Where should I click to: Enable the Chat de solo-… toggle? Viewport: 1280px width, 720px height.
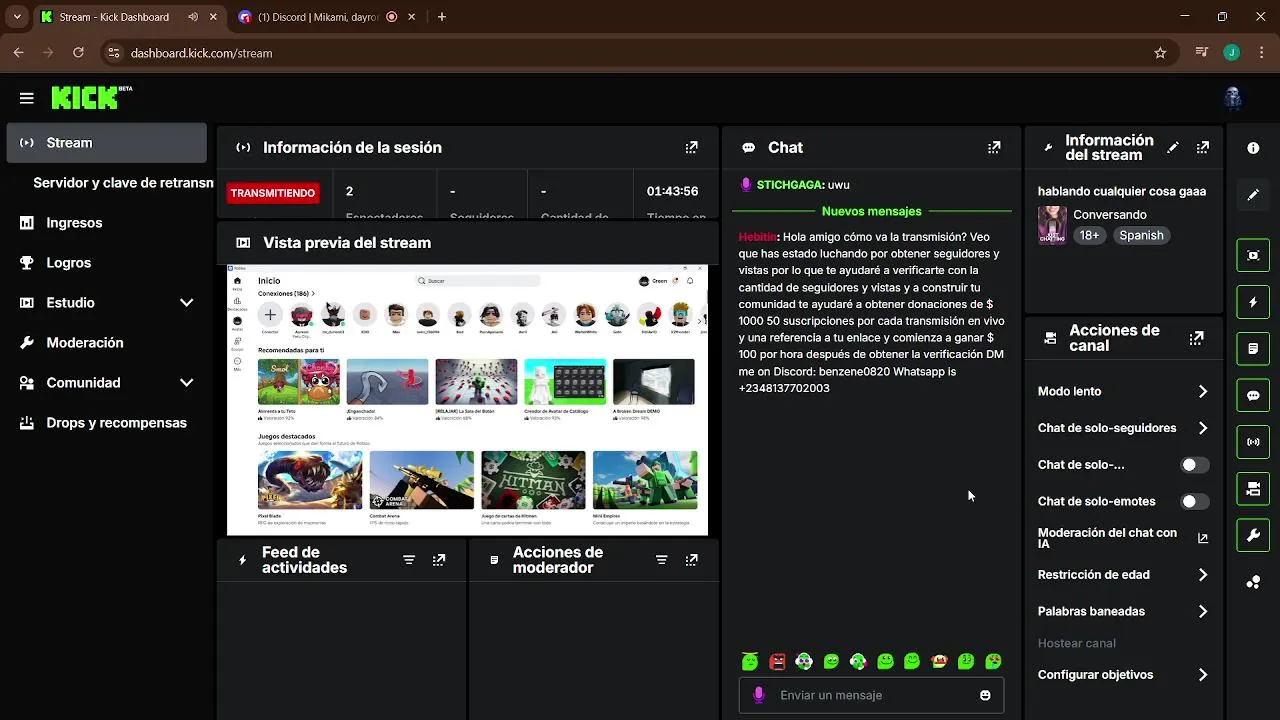1194,465
